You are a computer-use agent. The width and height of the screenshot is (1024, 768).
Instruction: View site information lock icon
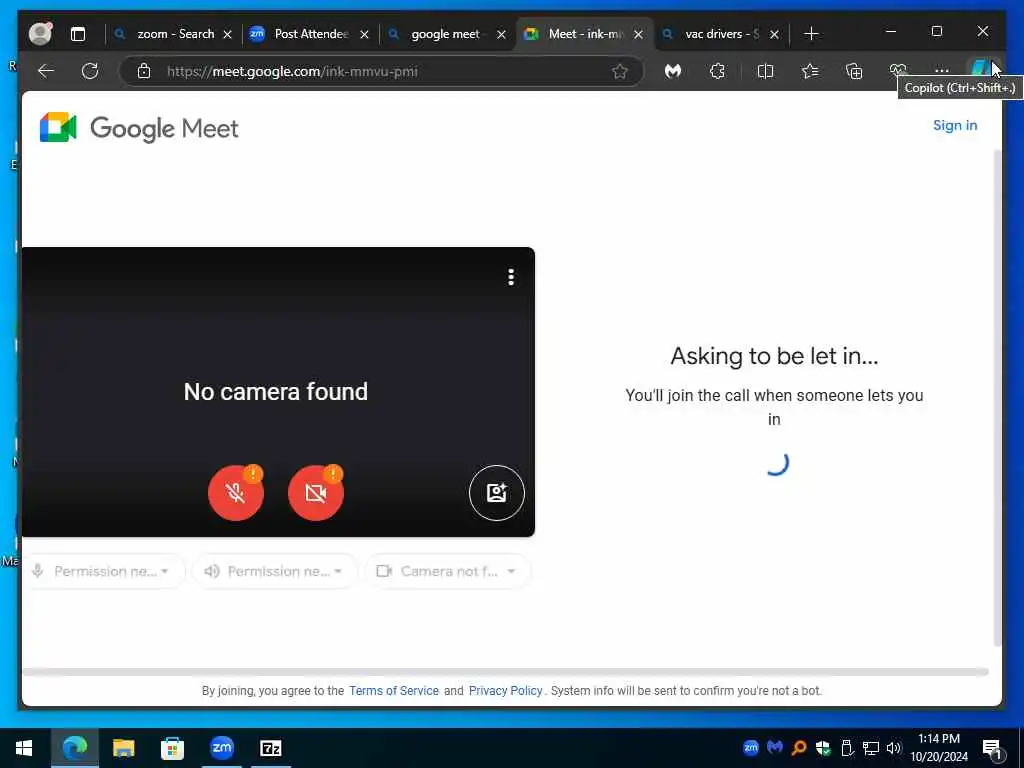(144, 71)
